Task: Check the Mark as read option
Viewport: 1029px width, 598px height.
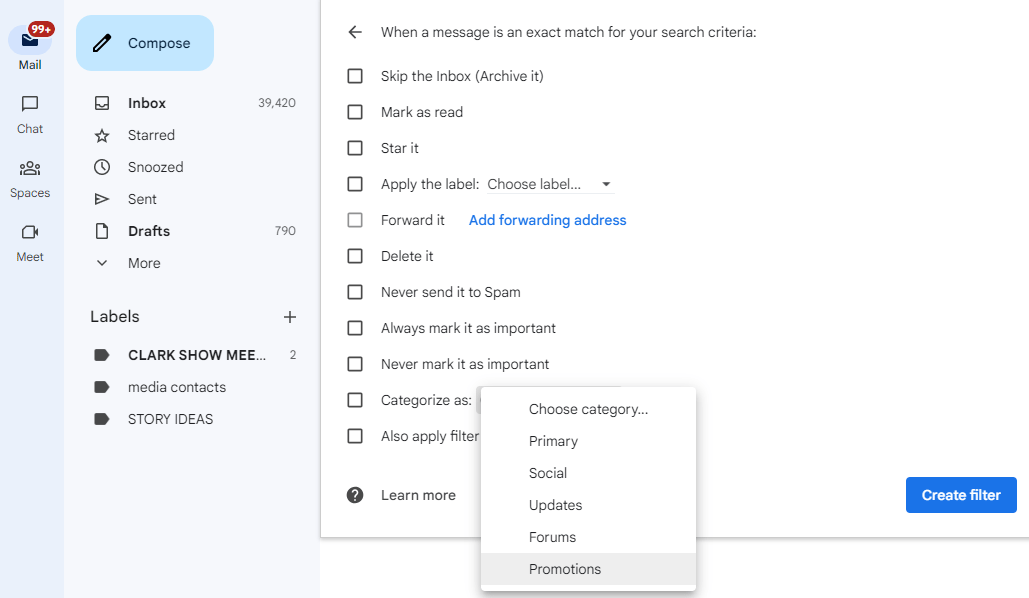Action: tap(355, 112)
